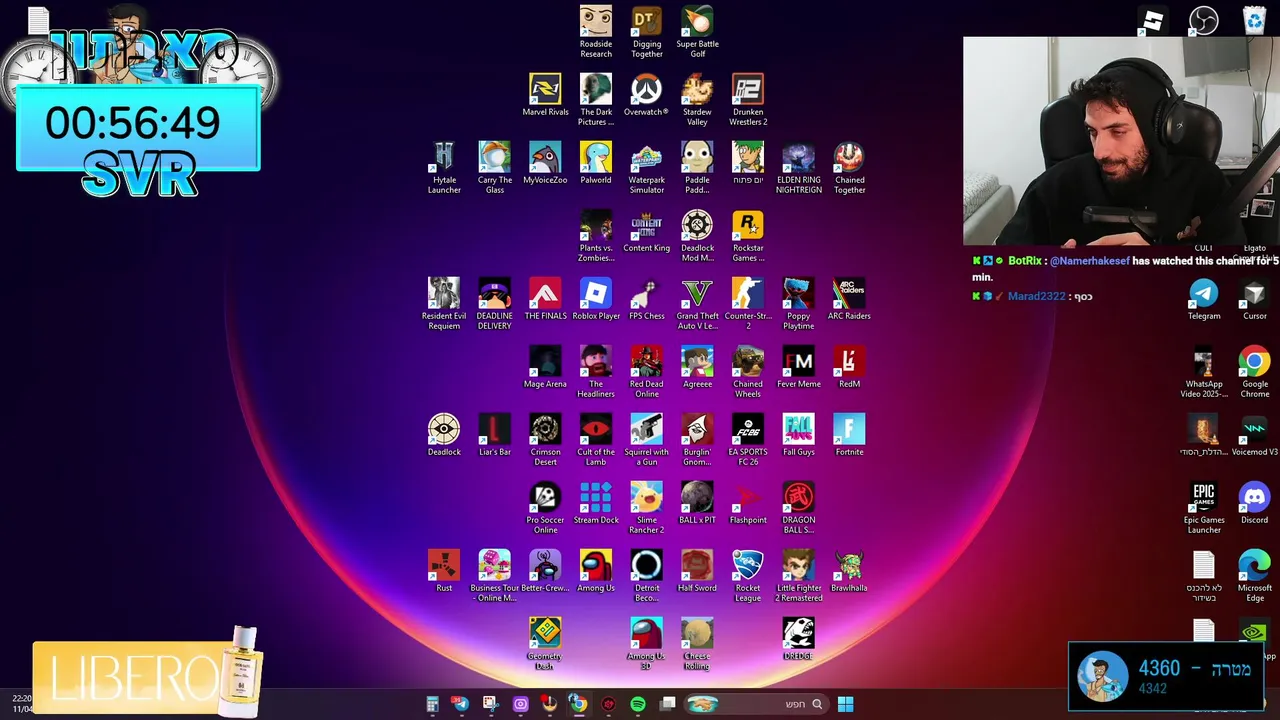
Task: Open Fever Meme desktop icon
Action: click(x=798, y=367)
